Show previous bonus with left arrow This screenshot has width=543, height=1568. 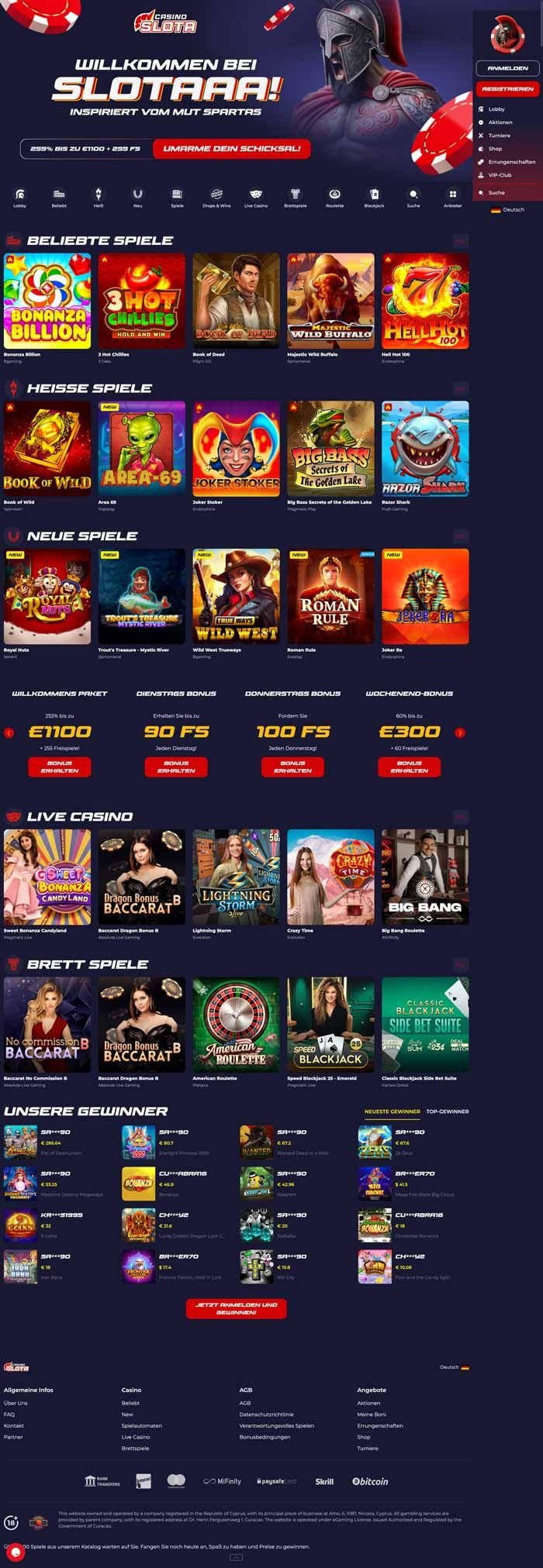pos(9,732)
